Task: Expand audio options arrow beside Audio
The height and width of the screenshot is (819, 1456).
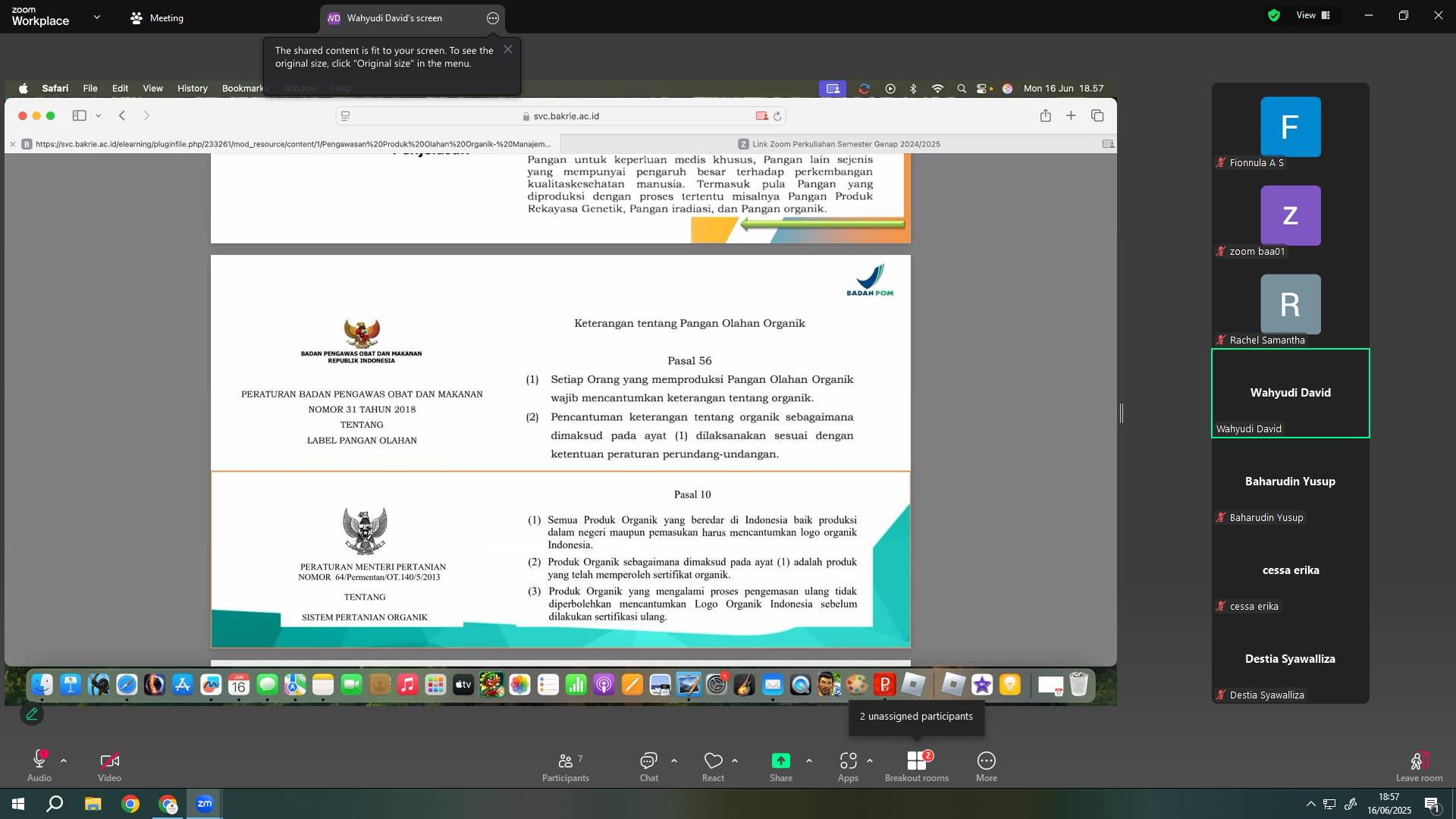Action: [x=64, y=761]
